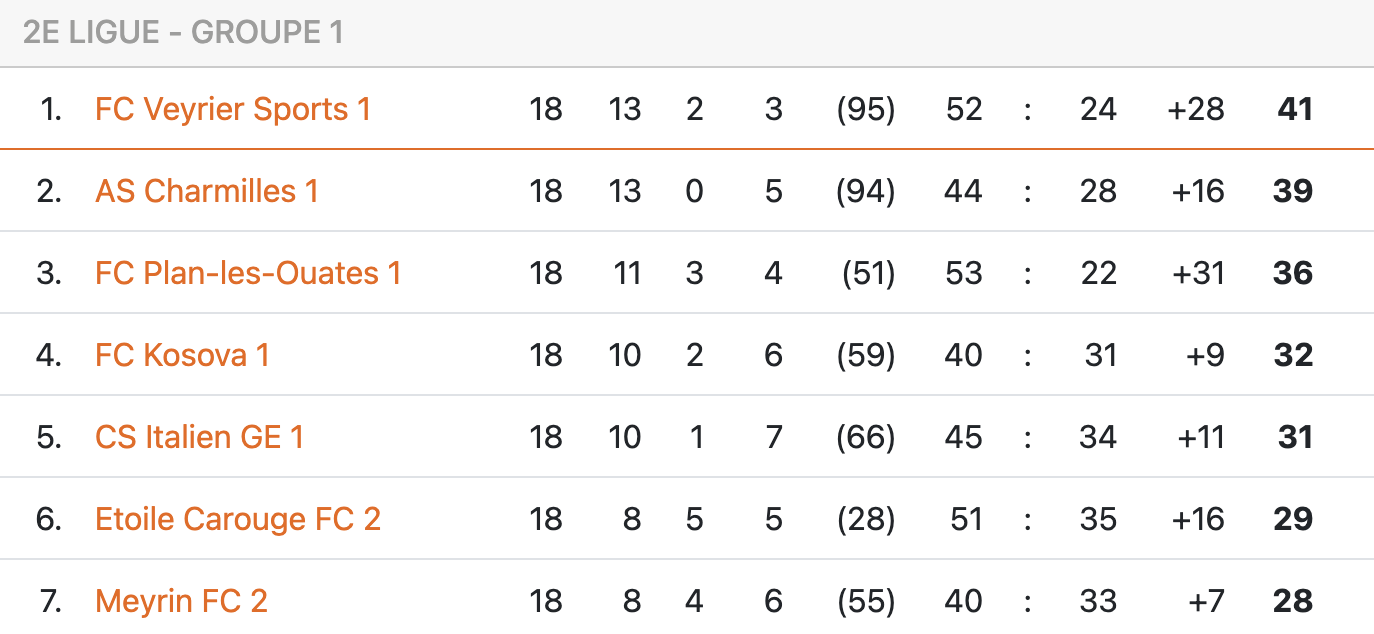Open the AS Charmilles 1 team page

pyautogui.click(x=207, y=191)
